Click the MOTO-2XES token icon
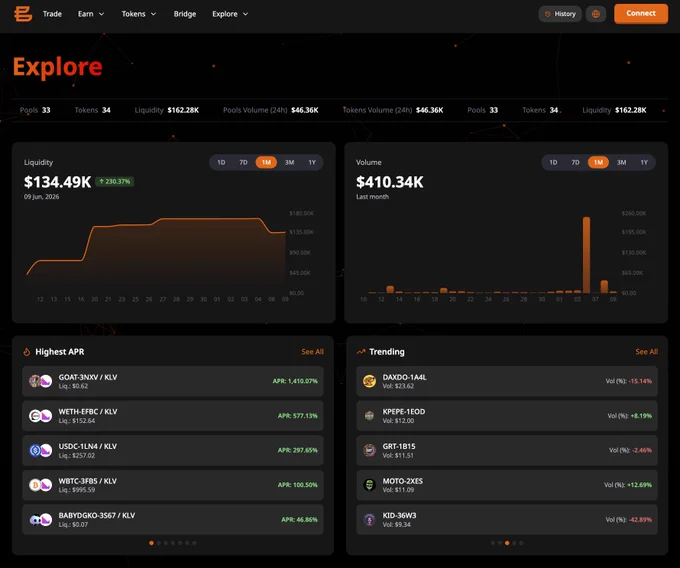680x568 pixels. [x=369, y=485]
